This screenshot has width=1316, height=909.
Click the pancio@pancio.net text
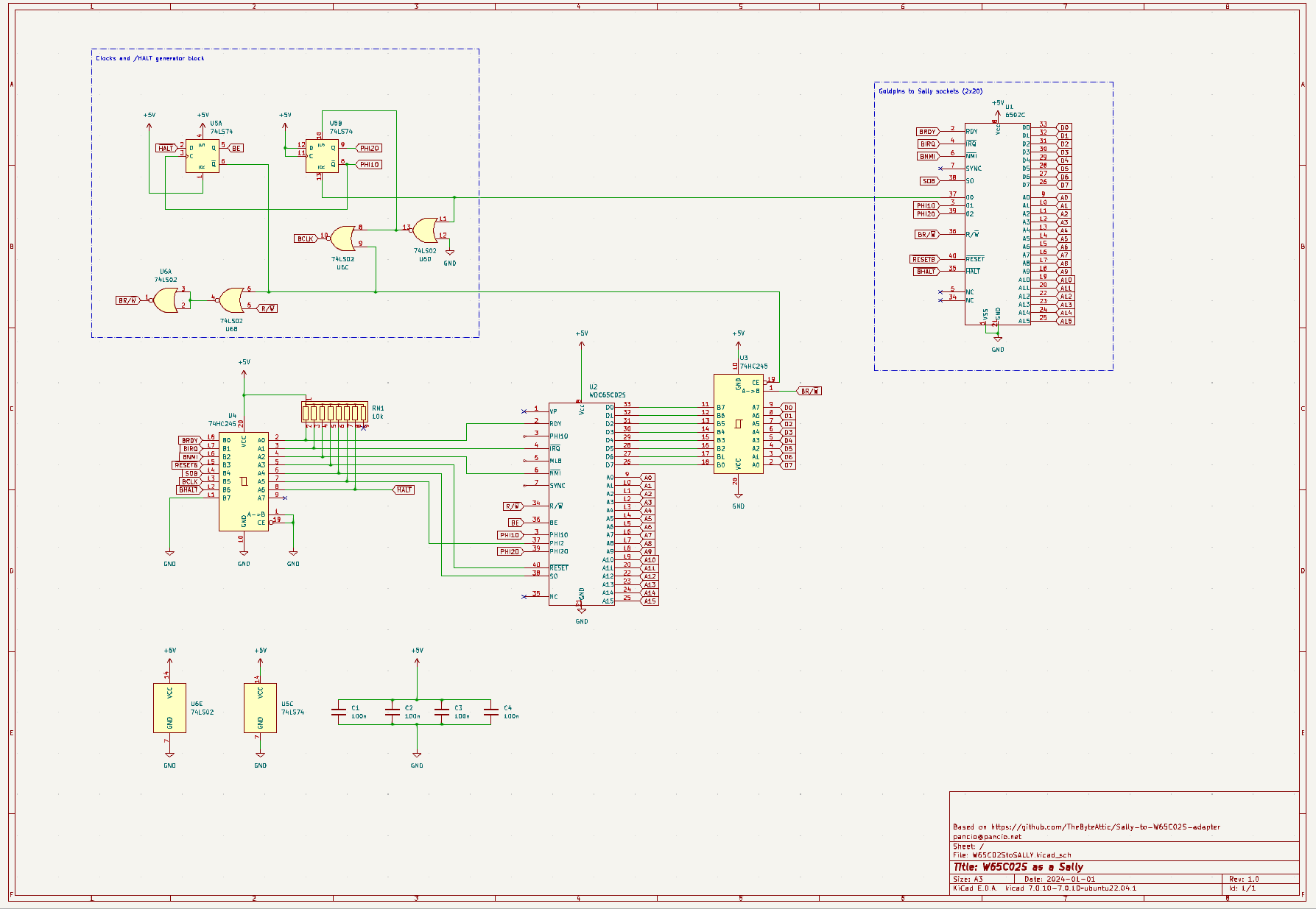coord(987,836)
